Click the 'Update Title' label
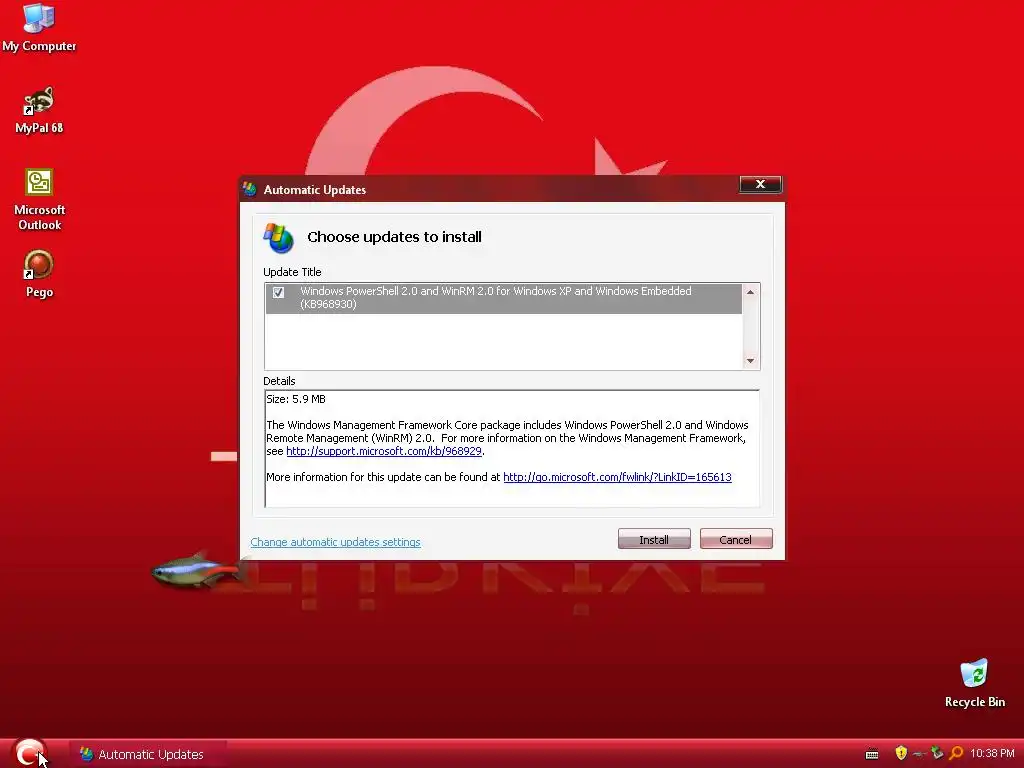 [292, 272]
